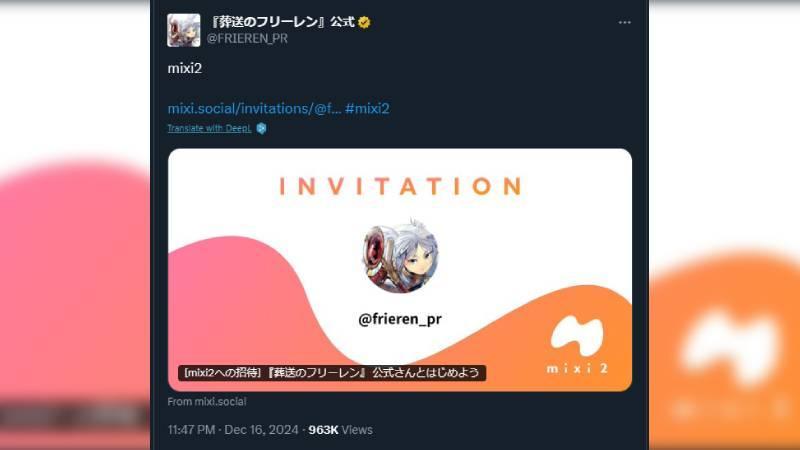
Task: Open the FRIEREN_PR profile avatar
Action: 184,30
